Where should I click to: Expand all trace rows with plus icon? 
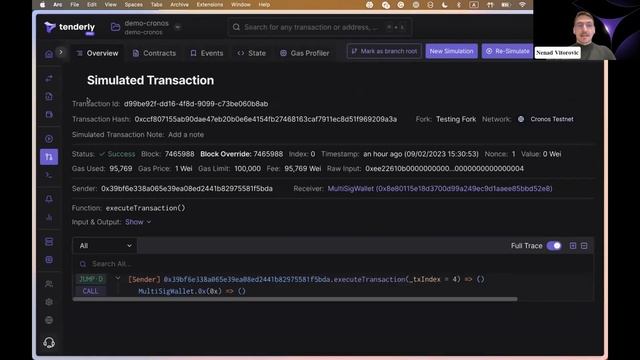coord(573,246)
